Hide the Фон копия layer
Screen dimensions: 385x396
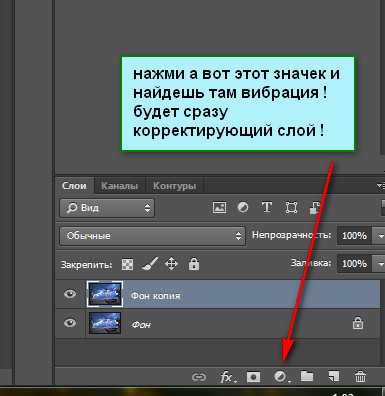tap(70, 294)
